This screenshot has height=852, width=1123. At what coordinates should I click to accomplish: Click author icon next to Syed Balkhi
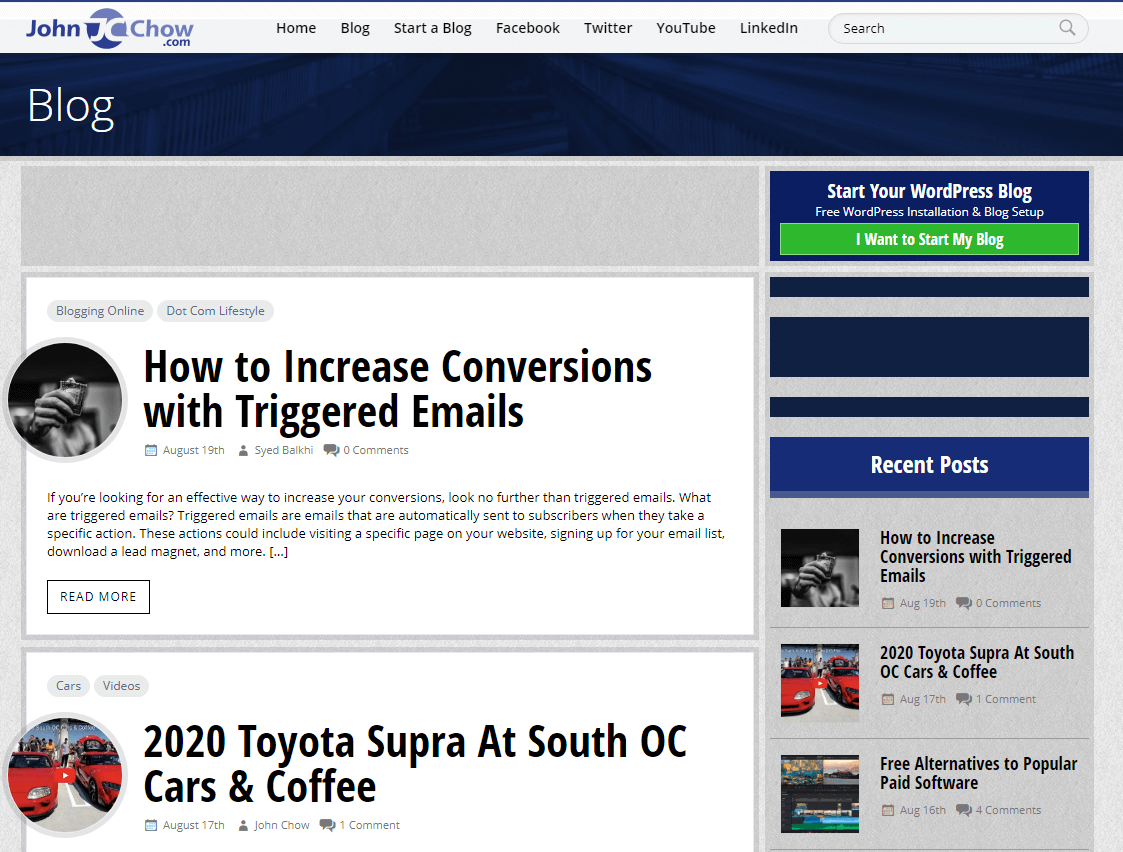point(243,450)
